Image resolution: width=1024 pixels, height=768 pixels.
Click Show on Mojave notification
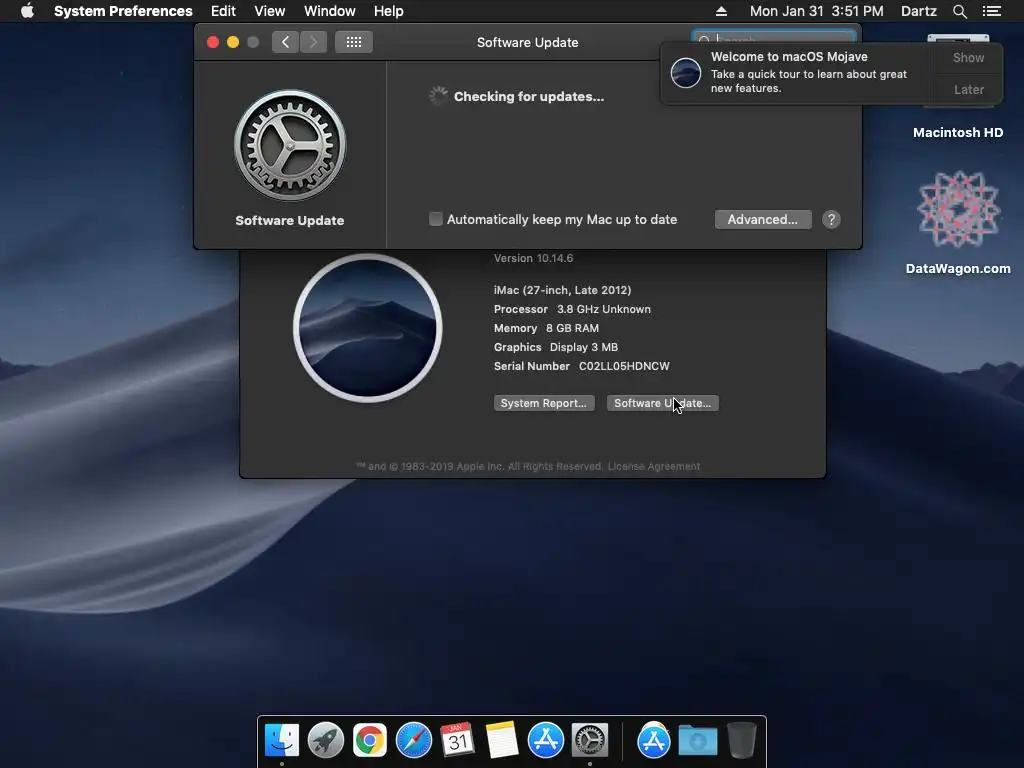pyautogui.click(x=968, y=57)
